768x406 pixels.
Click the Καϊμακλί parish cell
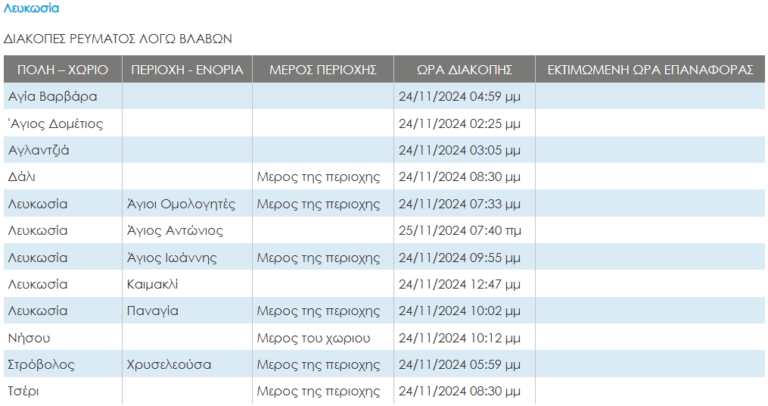152,284
